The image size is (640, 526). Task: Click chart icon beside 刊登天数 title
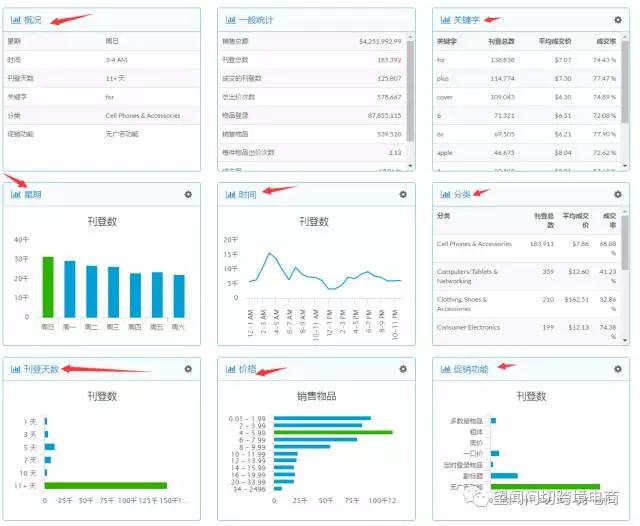tap(16, 369)
